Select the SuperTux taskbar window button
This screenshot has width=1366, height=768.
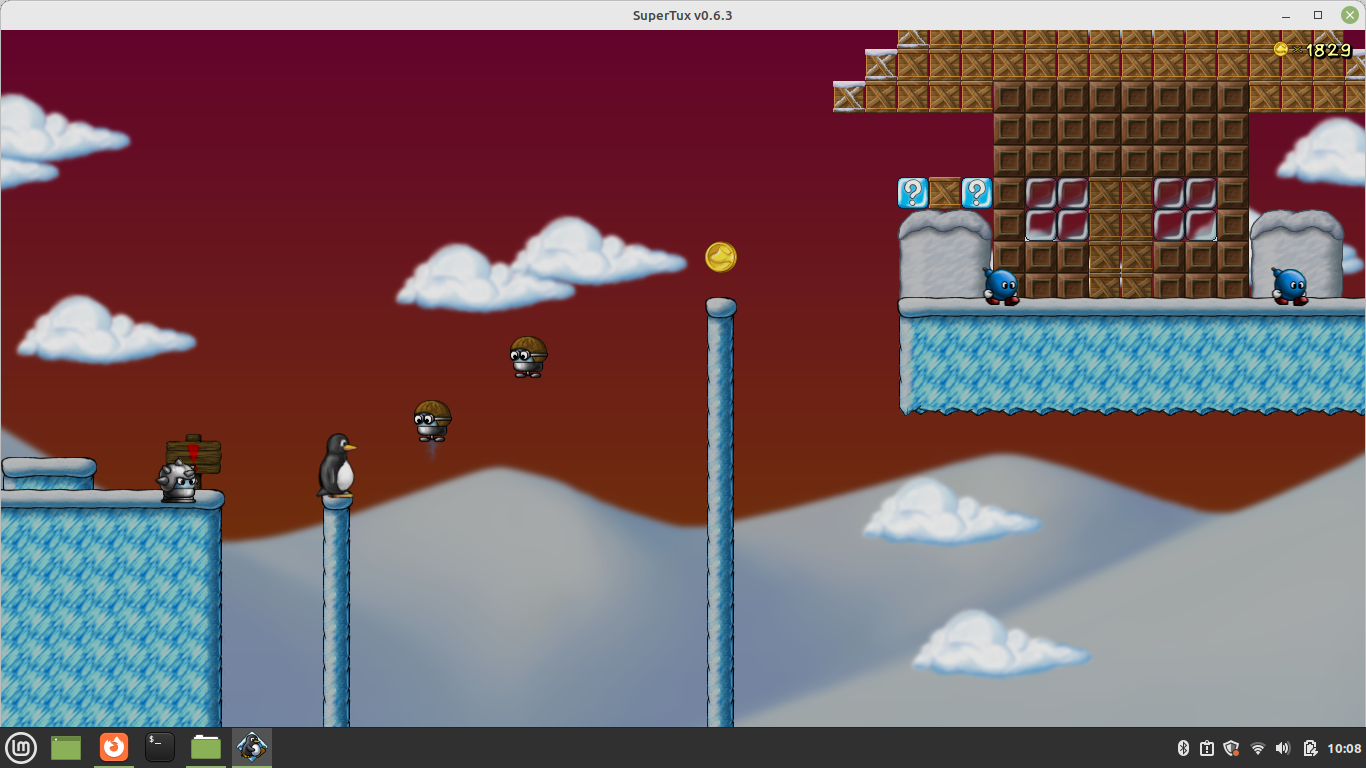pyautogui.click(x=252, y=747)
